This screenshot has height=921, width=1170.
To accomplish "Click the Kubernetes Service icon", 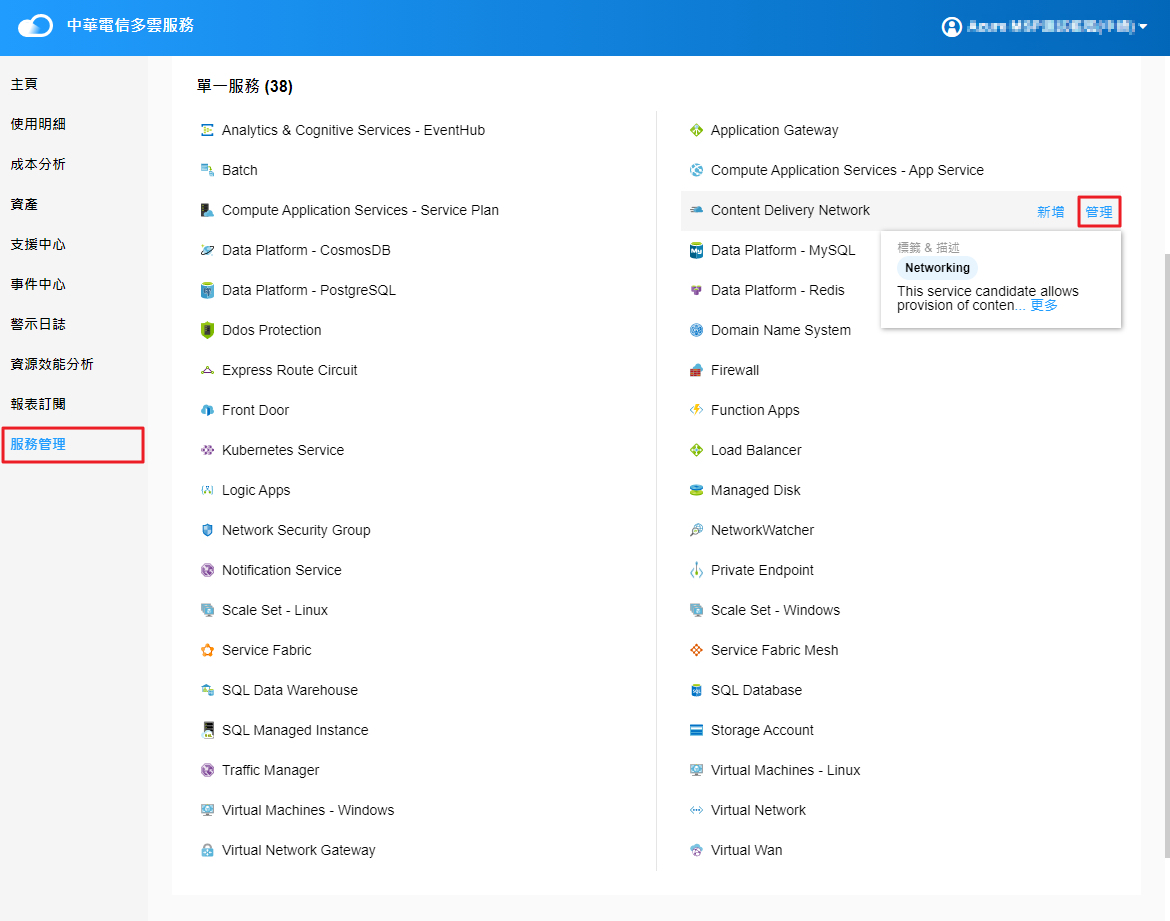I will 207,450.
